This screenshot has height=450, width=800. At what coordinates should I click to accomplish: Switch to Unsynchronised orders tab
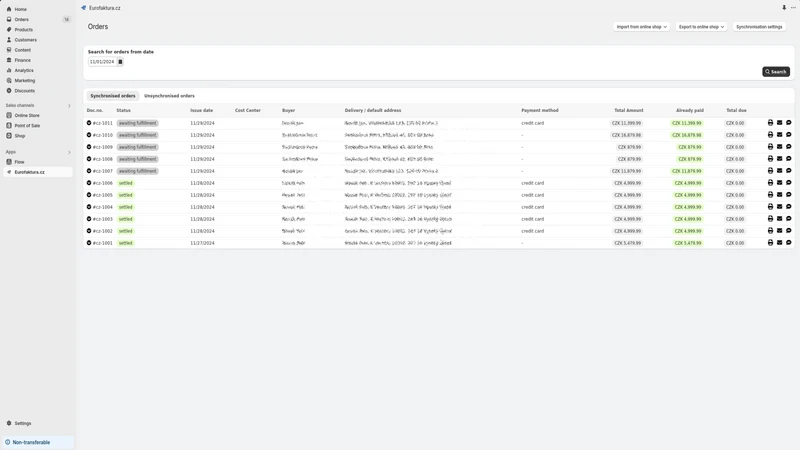[x=169, y=96]
